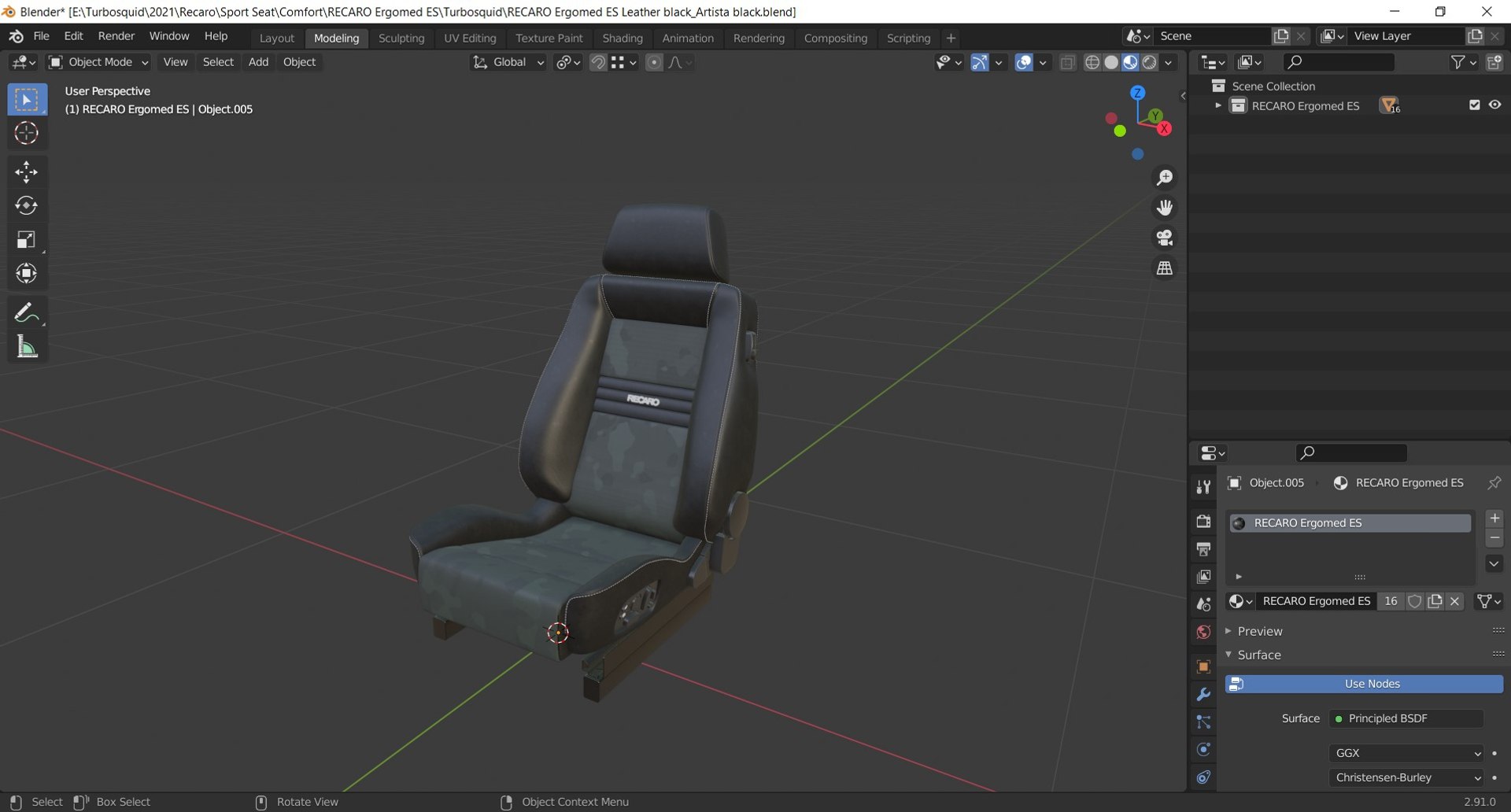
Task: Activate the Scale tool
Action: coord(26,239)
